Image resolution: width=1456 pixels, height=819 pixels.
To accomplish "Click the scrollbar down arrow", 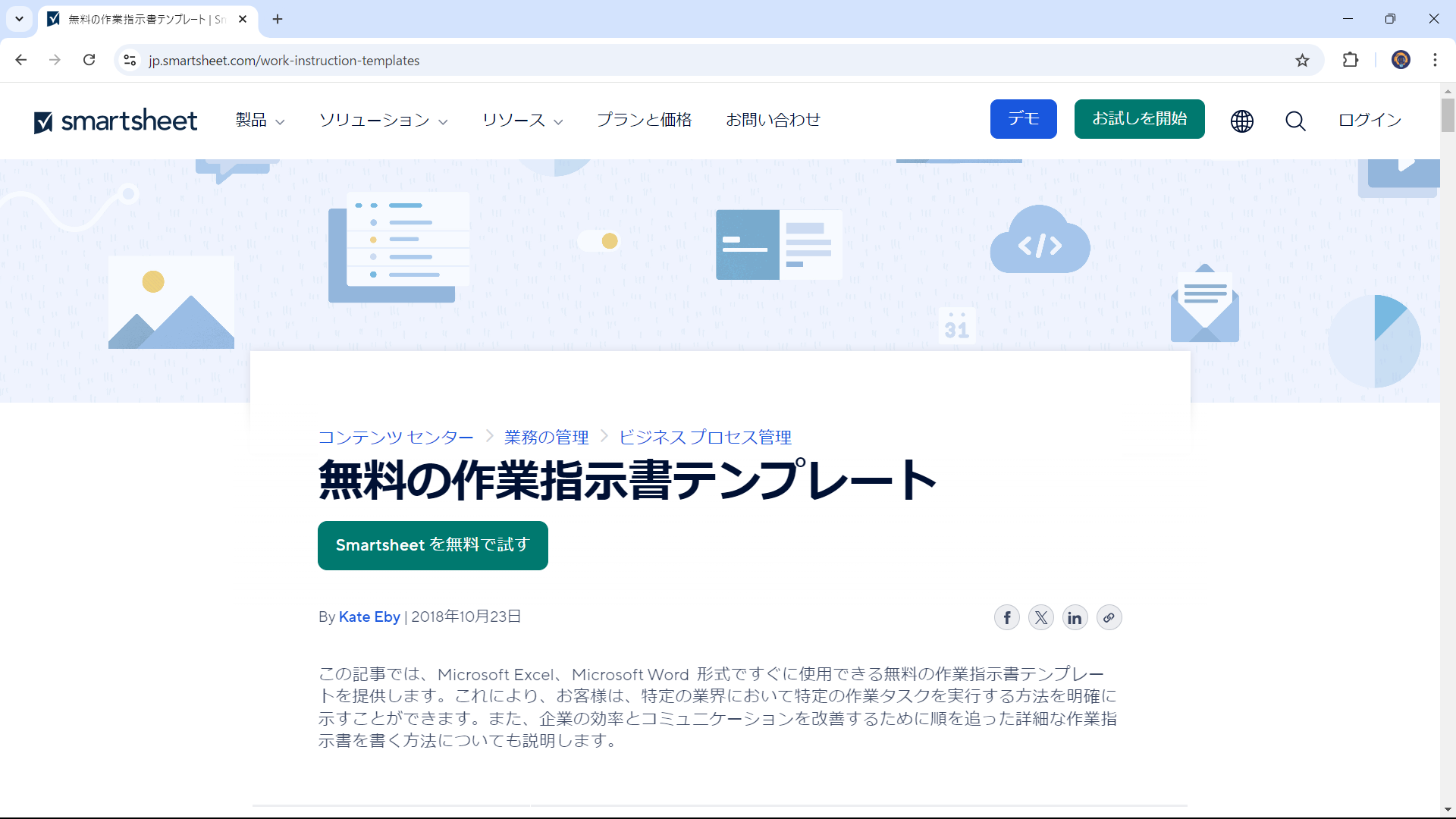I will point(1448,810).
